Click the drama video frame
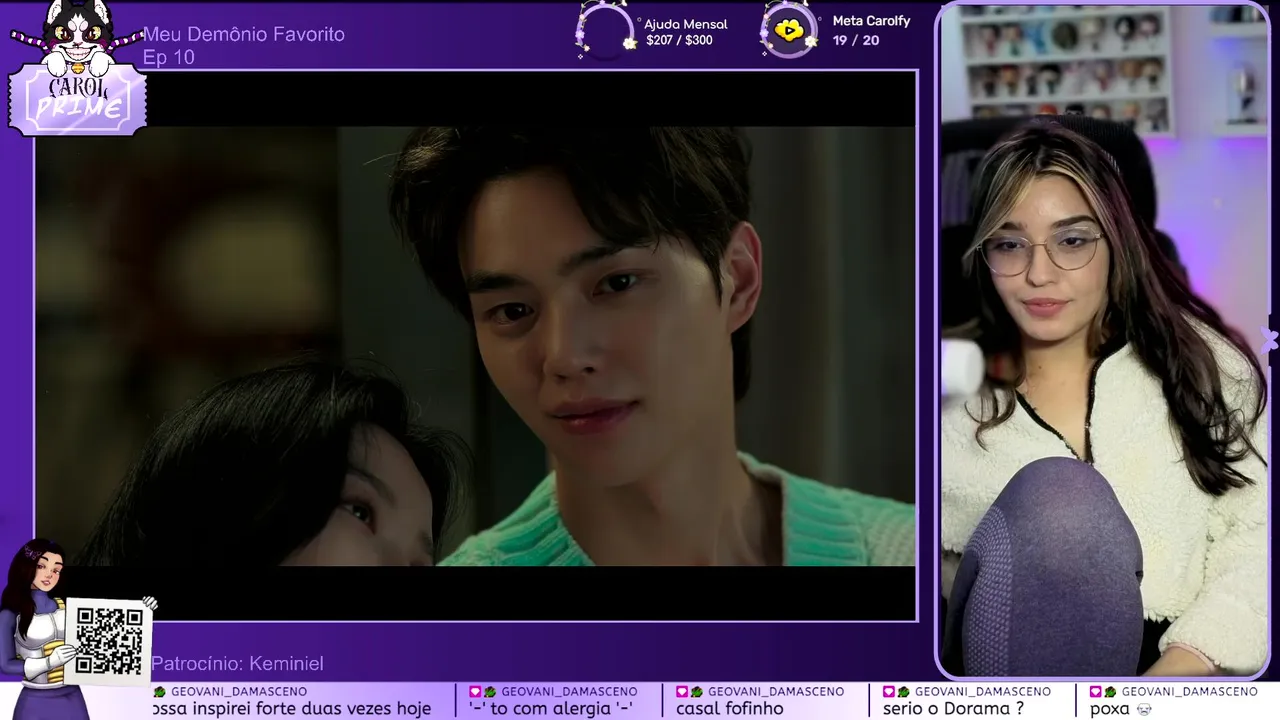This screenshot has height=720, width=1280. (476, 346)
